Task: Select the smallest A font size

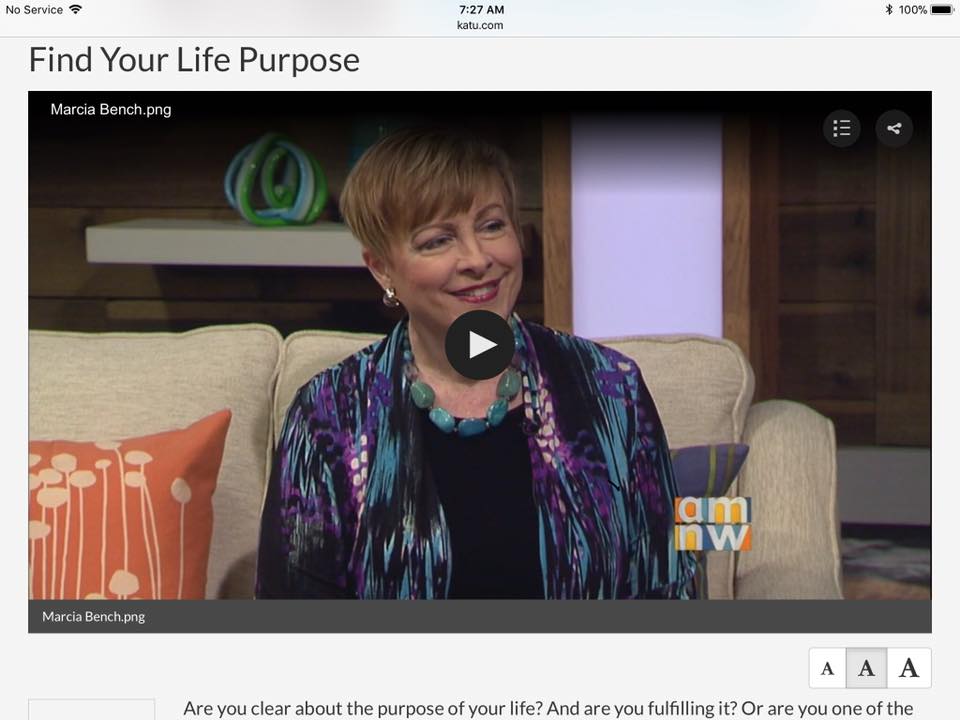Action: click(x=827, y=668)
